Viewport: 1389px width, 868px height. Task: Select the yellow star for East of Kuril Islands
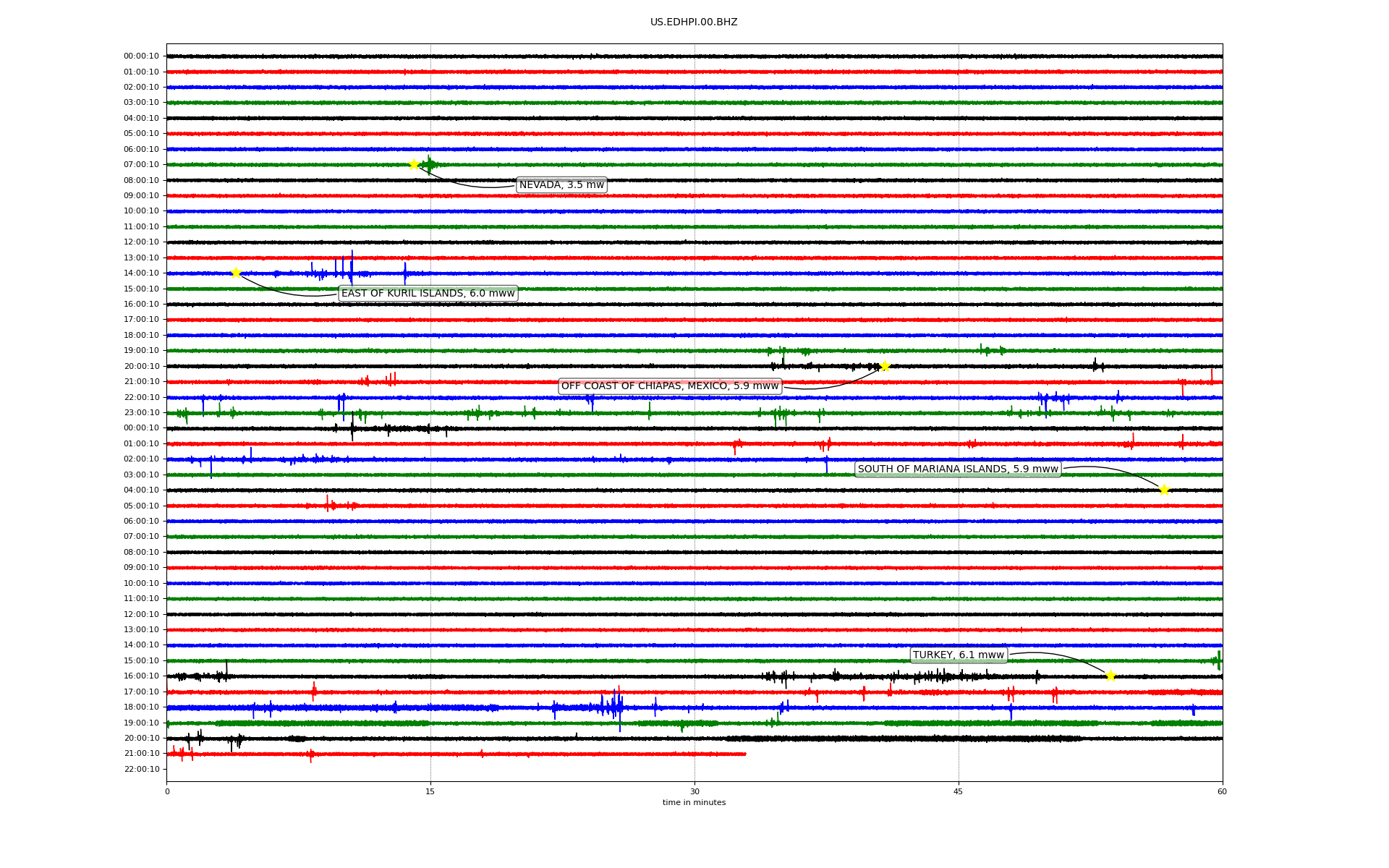pos(236,273)
